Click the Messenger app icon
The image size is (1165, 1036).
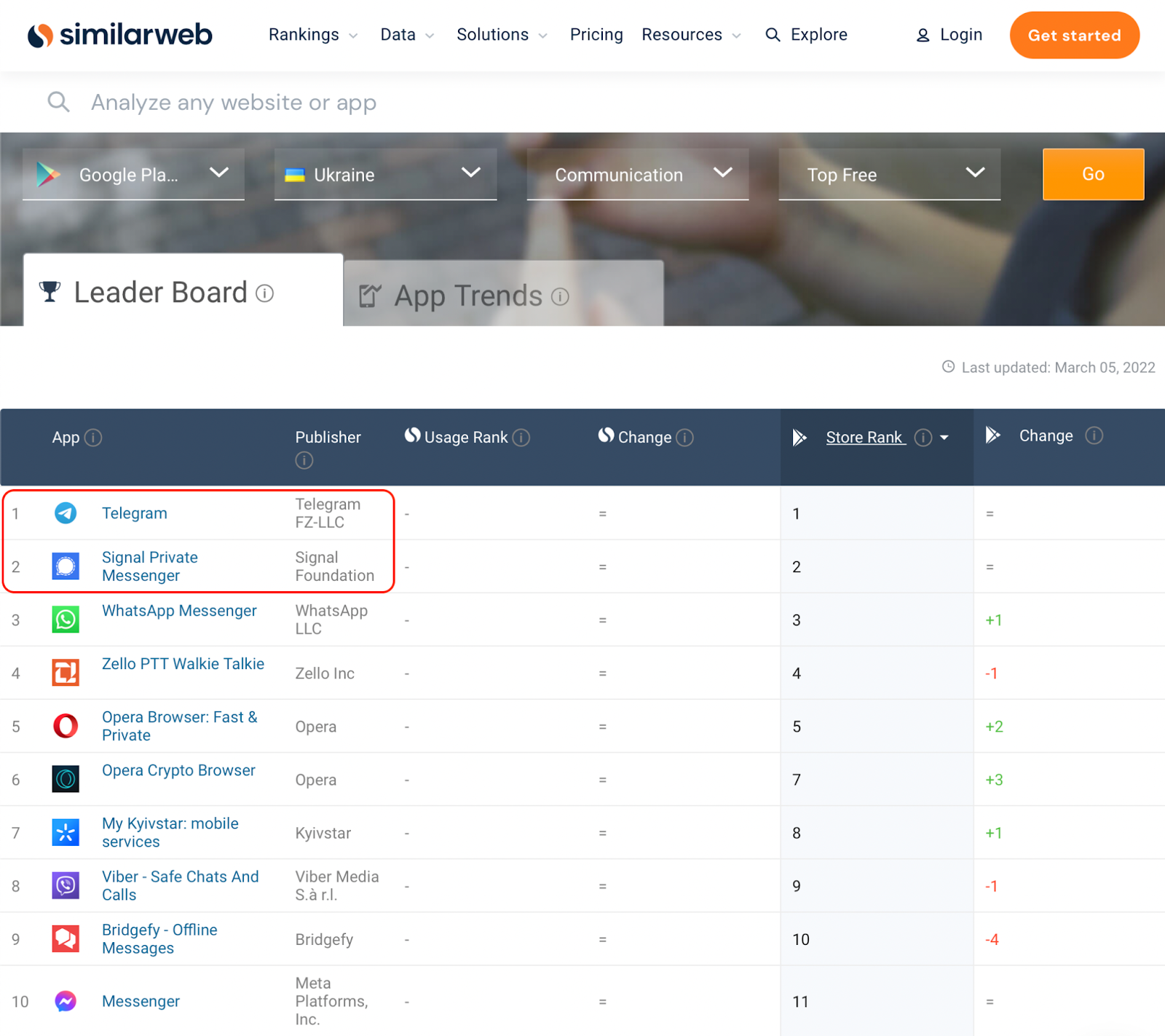tap(66, 1001)
